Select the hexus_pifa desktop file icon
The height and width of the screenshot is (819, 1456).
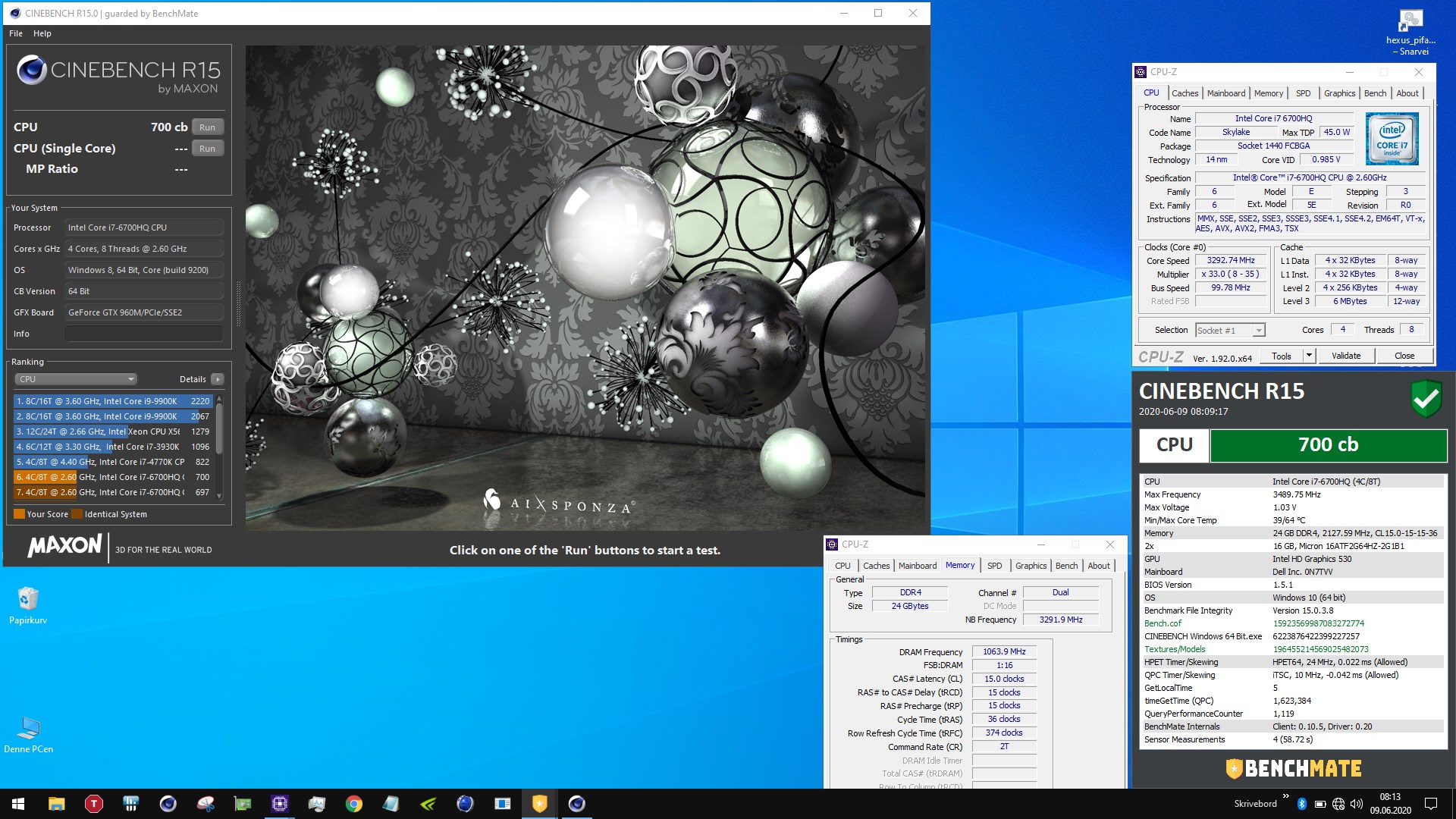[x=1410, y=33]
